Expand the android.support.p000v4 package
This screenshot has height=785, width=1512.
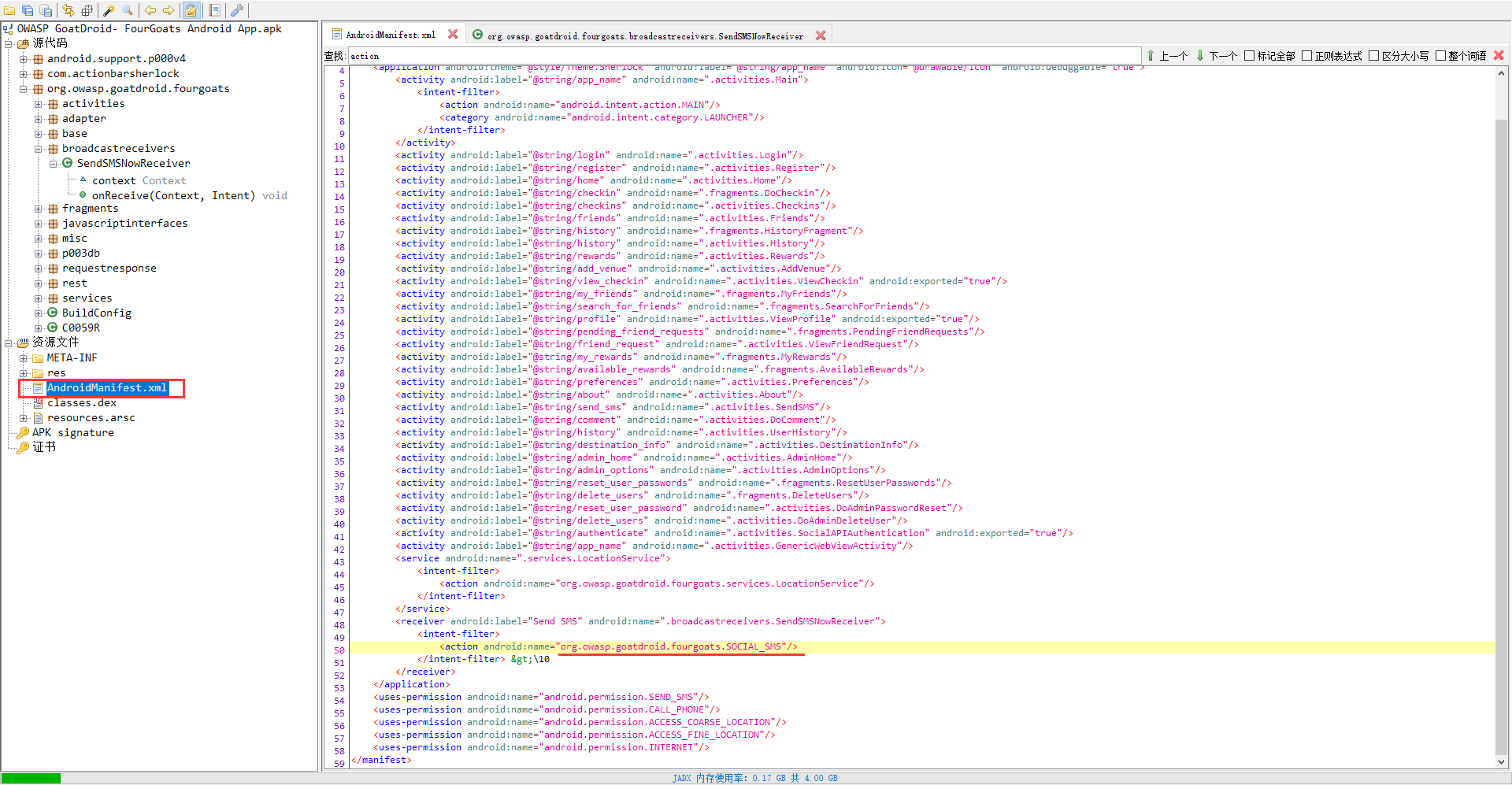24,59
